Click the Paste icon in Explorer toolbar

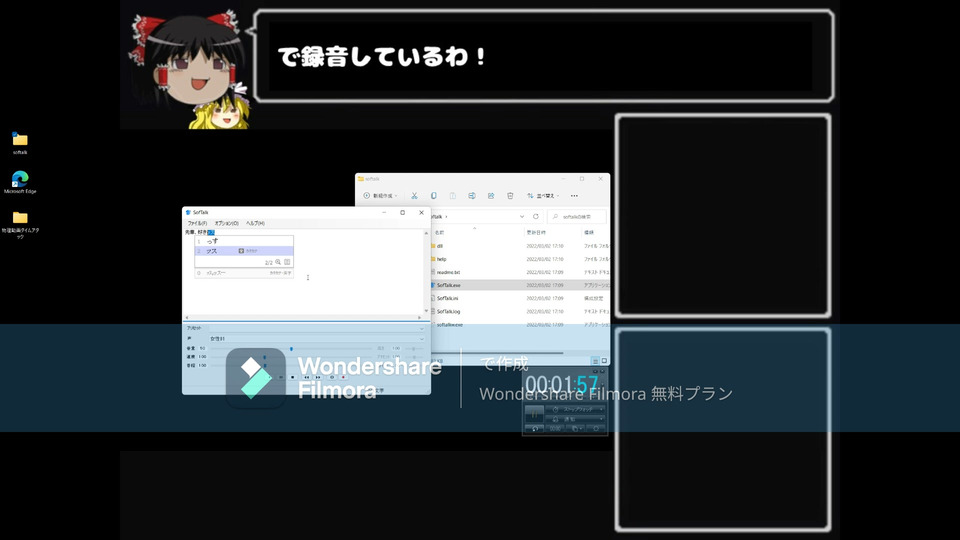(x=452, y=196)
